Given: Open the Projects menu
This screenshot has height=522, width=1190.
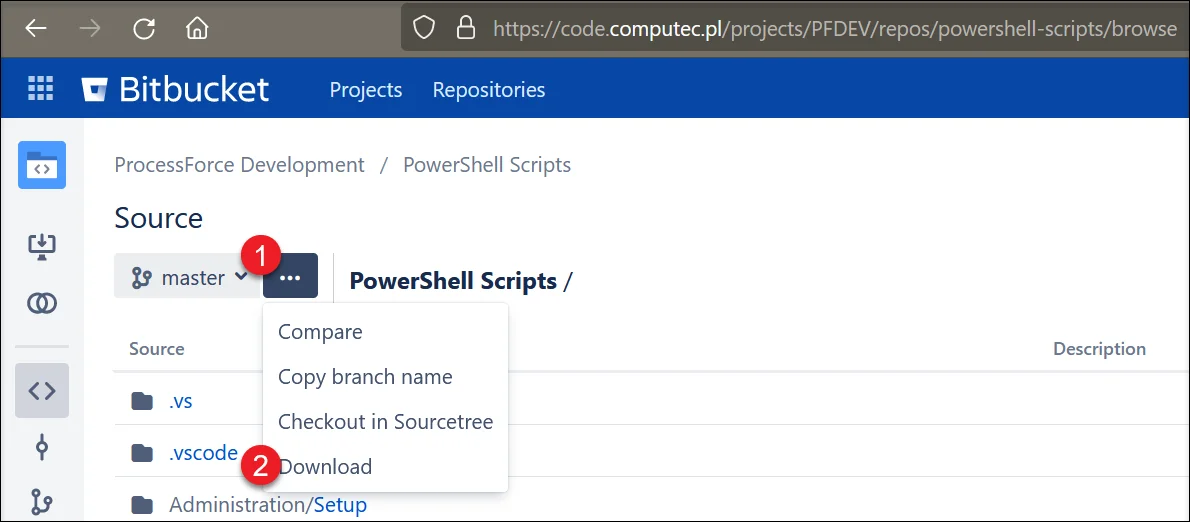Looking at the screenshot, I should pyautogui.click(x=365, y=90).
